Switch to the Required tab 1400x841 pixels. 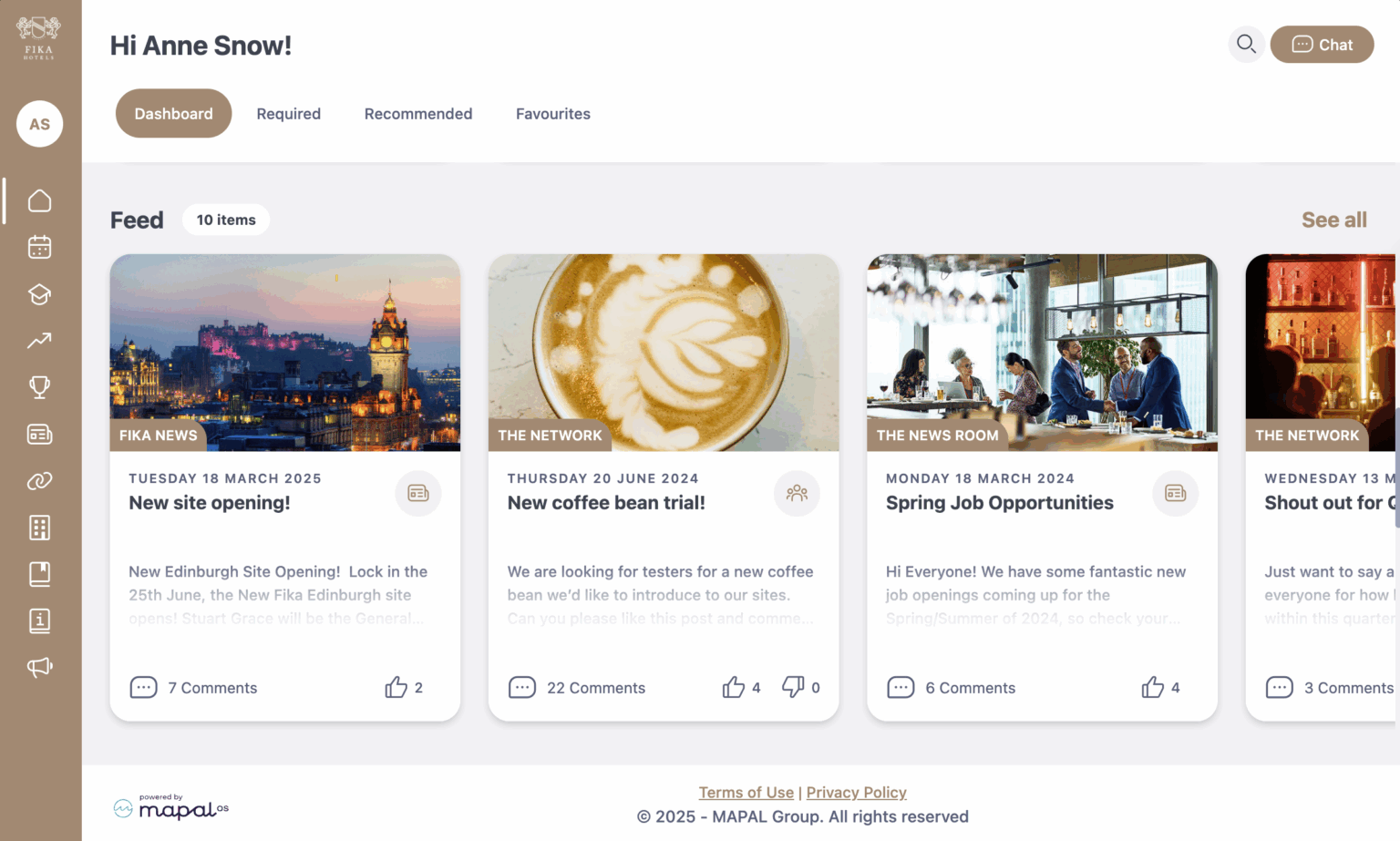pyautogui.click(x=289, y=113)
